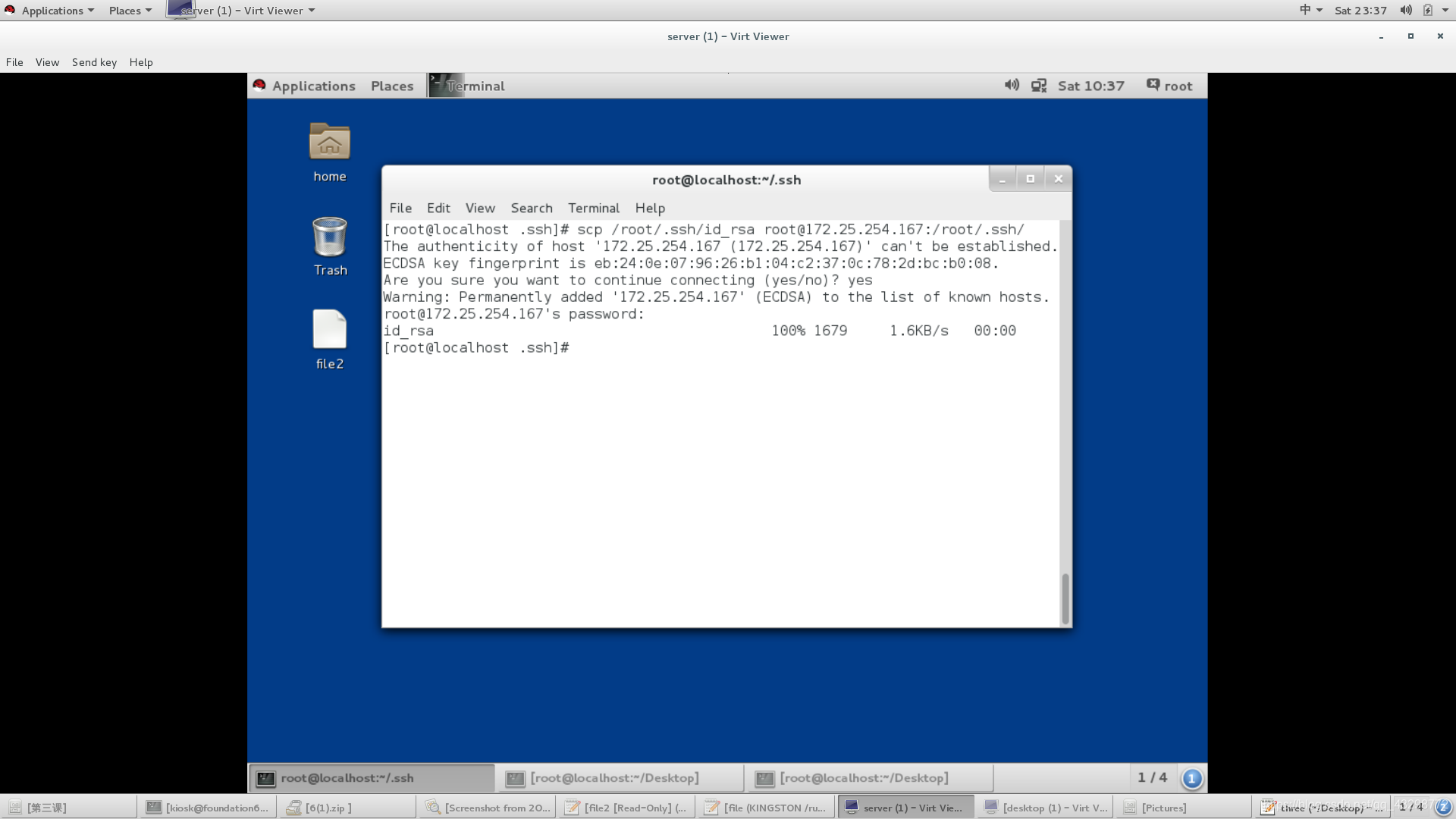
Task: Click the root user menu label
Action: (1178, 86)
